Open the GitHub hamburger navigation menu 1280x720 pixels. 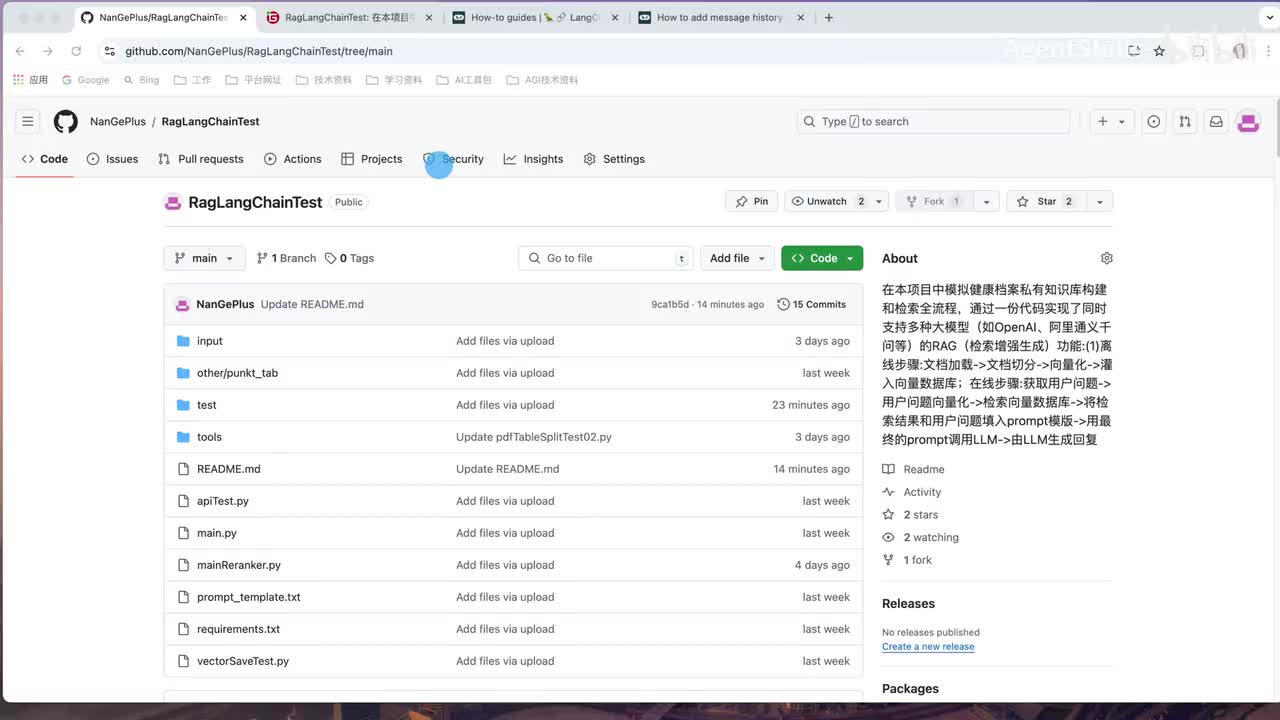[28, 122]
